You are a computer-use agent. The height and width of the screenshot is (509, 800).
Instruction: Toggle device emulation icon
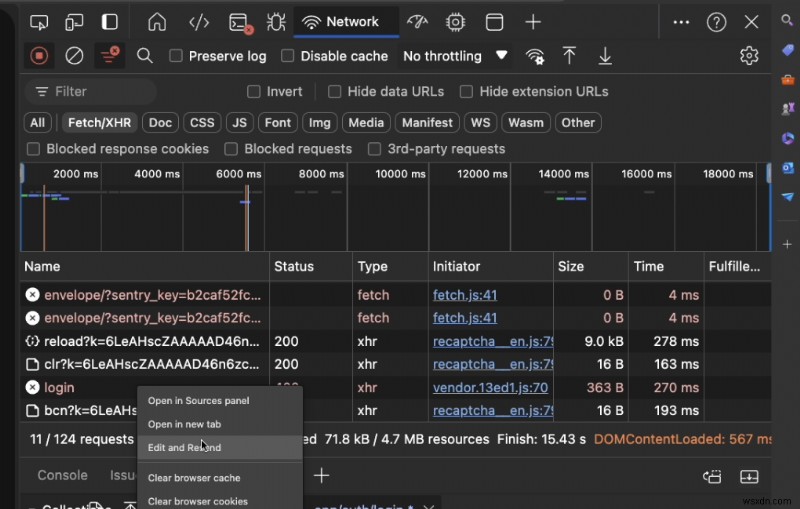pyautogui.click(x=74, y=22)
